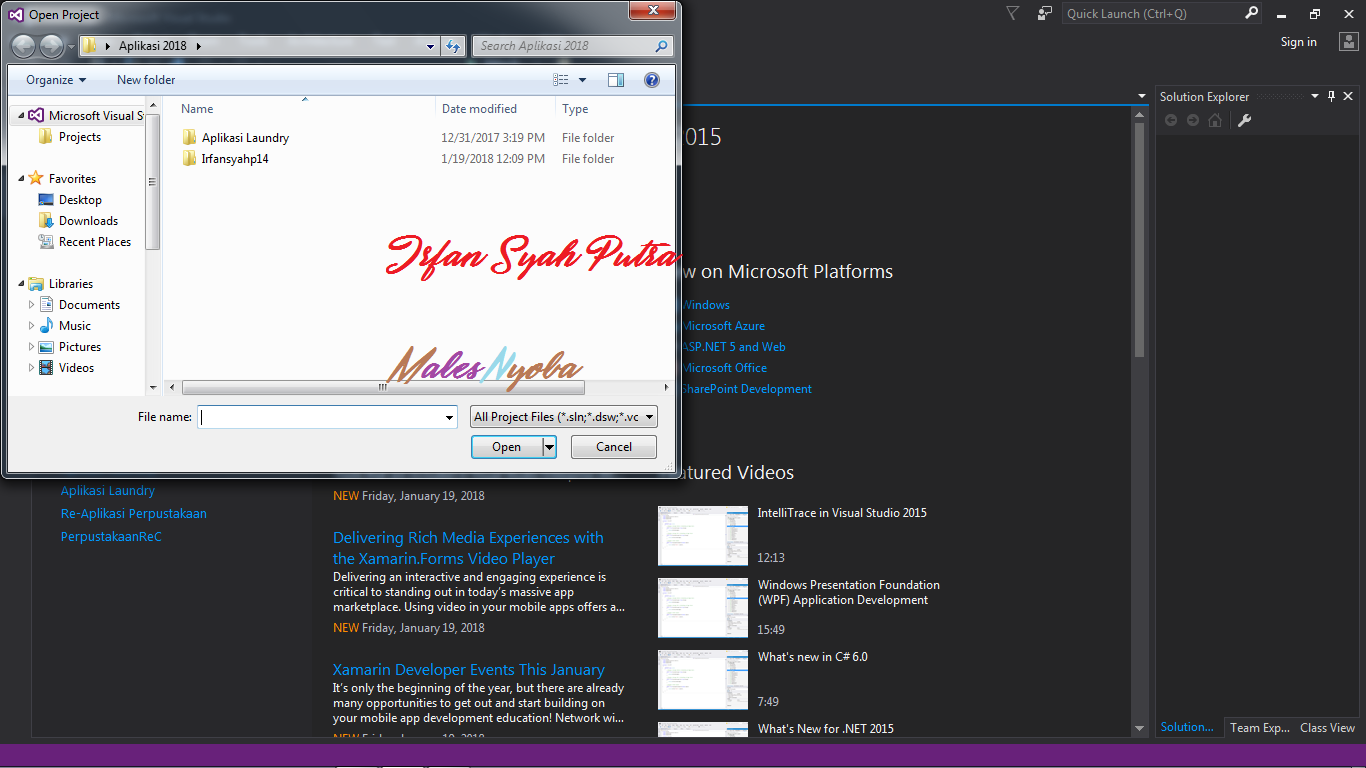The height and width of the screenshot is (768, 1366).
Task: Click the search magnifier in Search Aplikasi 2018 box
Action: click(661, 46)
